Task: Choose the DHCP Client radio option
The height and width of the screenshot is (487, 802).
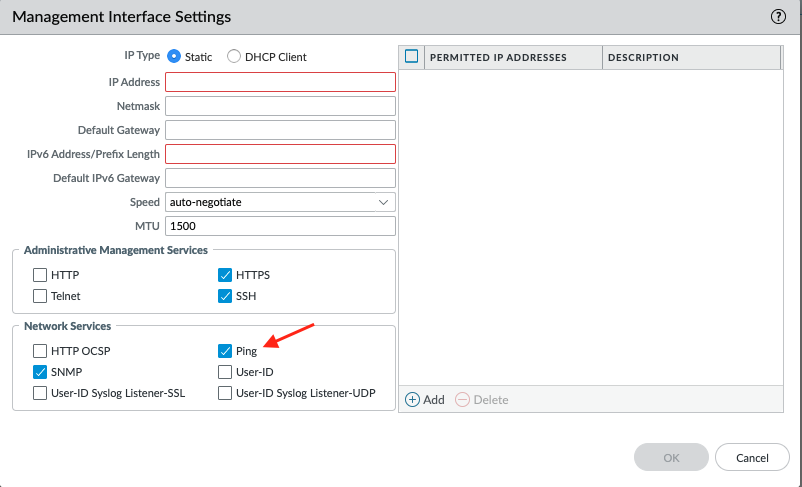Action: pyautogui.click(x=234, y=57)
